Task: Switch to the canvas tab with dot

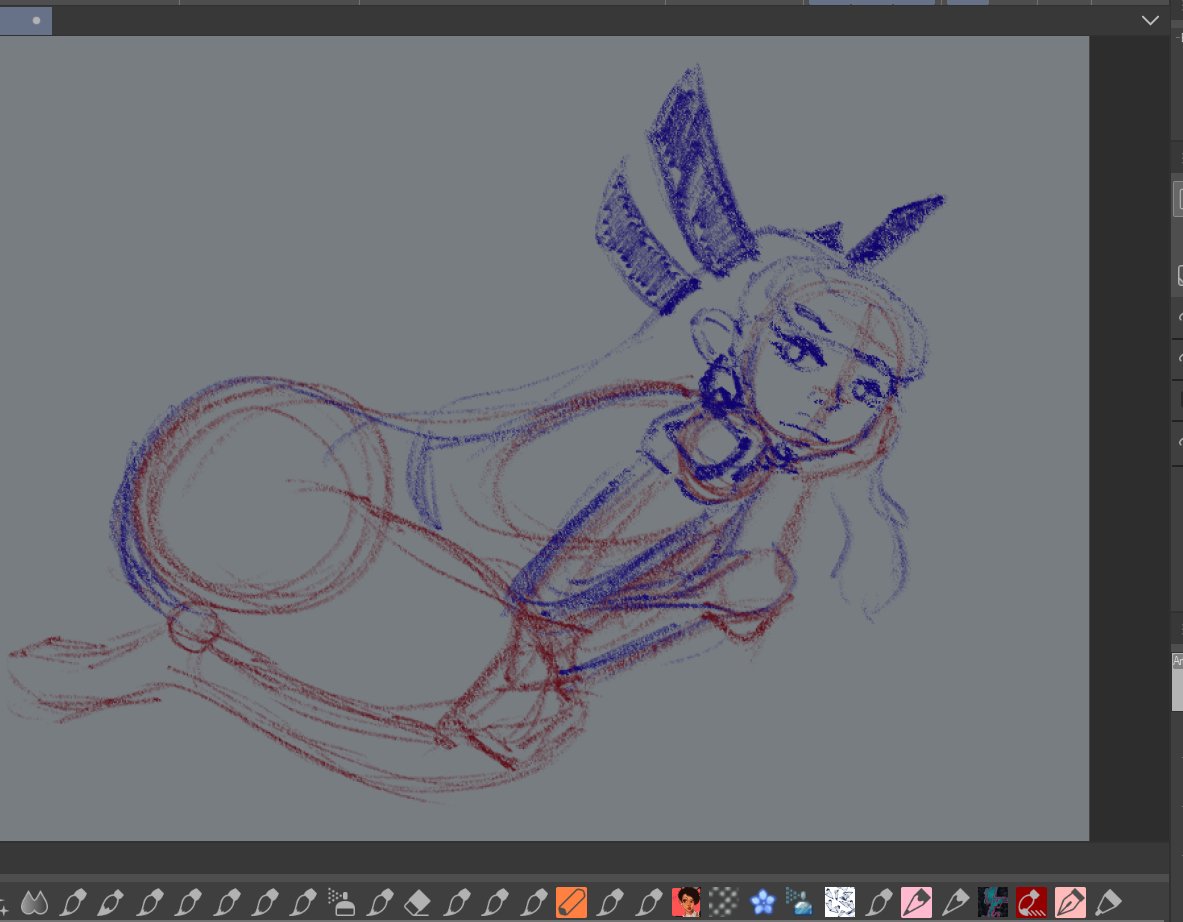Action: pos(26,20)
